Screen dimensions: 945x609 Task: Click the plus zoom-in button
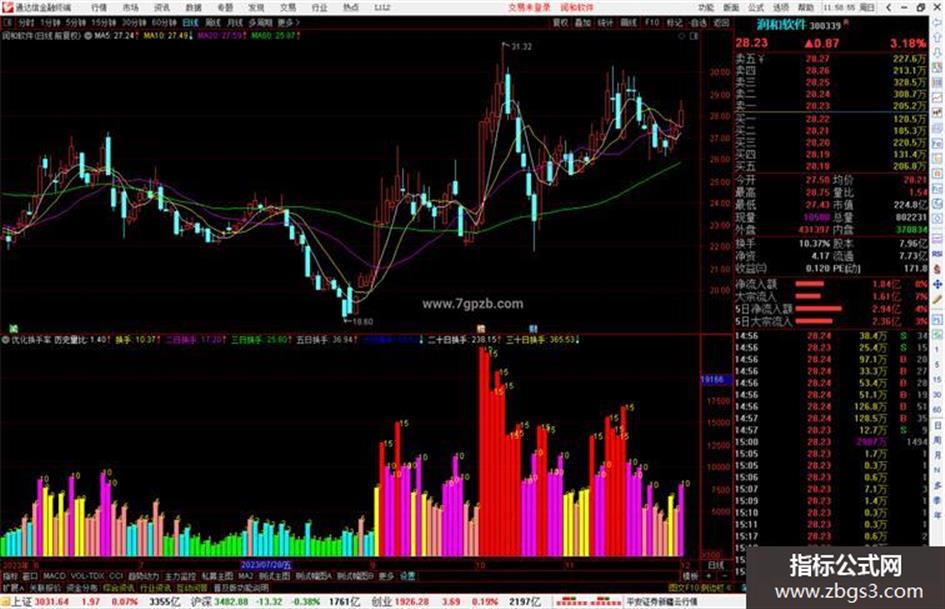pos(709,576)
